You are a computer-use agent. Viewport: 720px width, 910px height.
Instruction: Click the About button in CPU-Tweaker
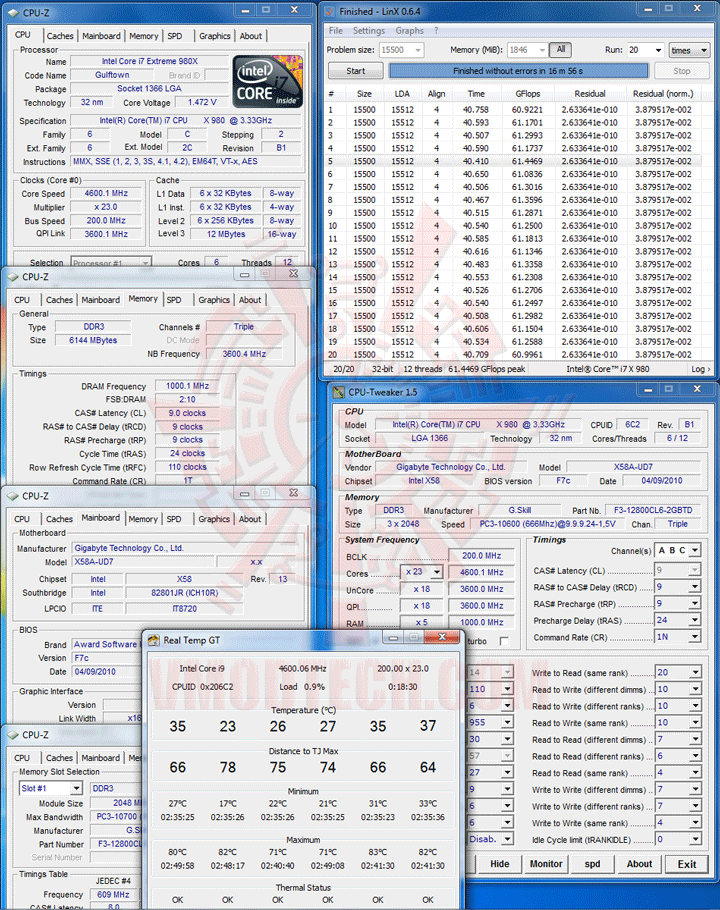(639, 864)
